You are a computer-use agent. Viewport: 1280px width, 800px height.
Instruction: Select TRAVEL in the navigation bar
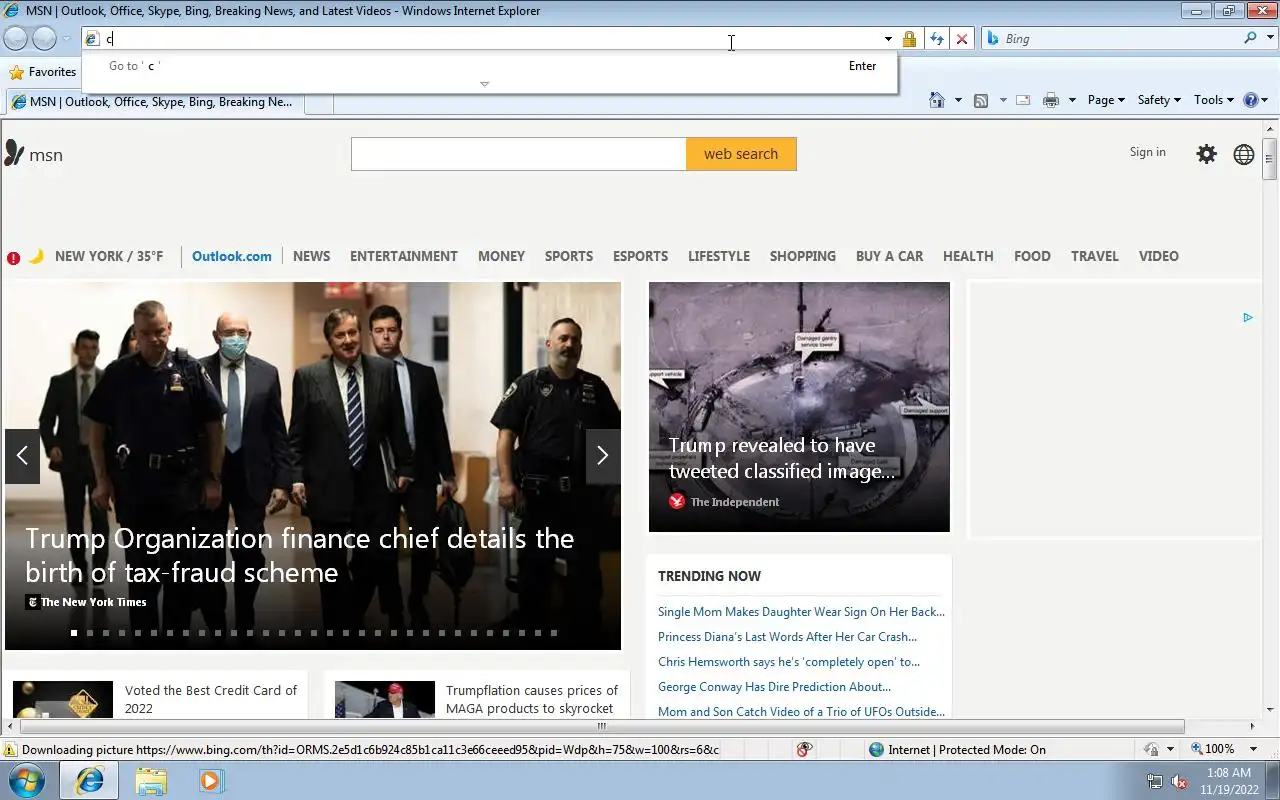point(1095,256)
